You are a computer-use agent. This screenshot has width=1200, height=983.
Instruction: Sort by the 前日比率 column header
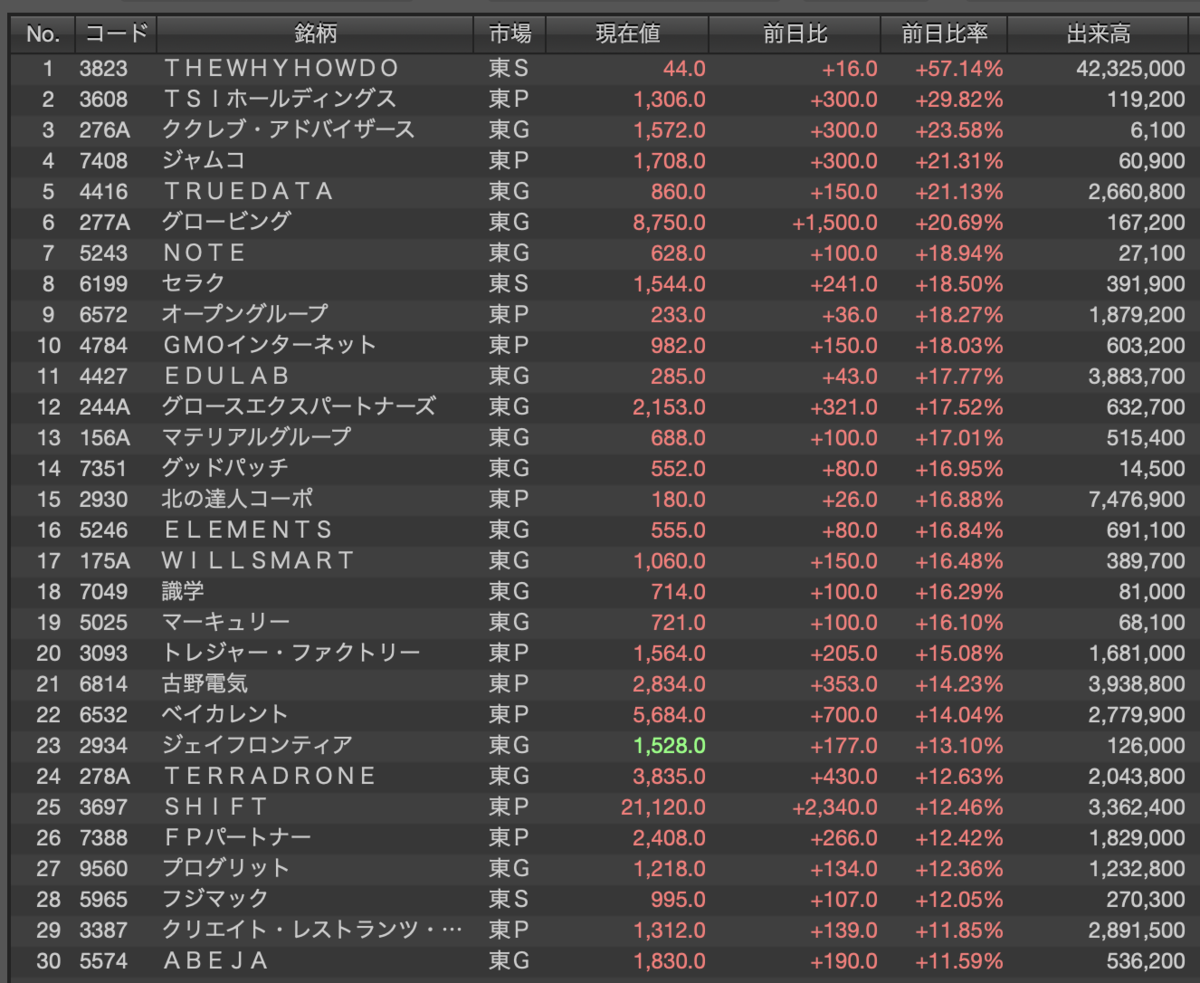click(944, 34)
